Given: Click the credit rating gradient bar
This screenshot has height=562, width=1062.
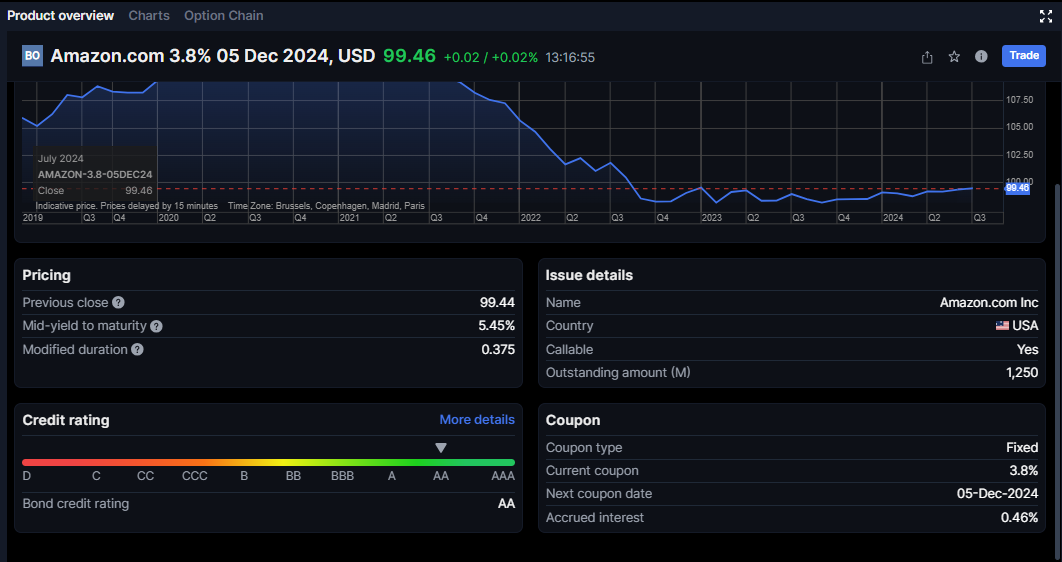Looking at the screenshot, I should 268,462.
